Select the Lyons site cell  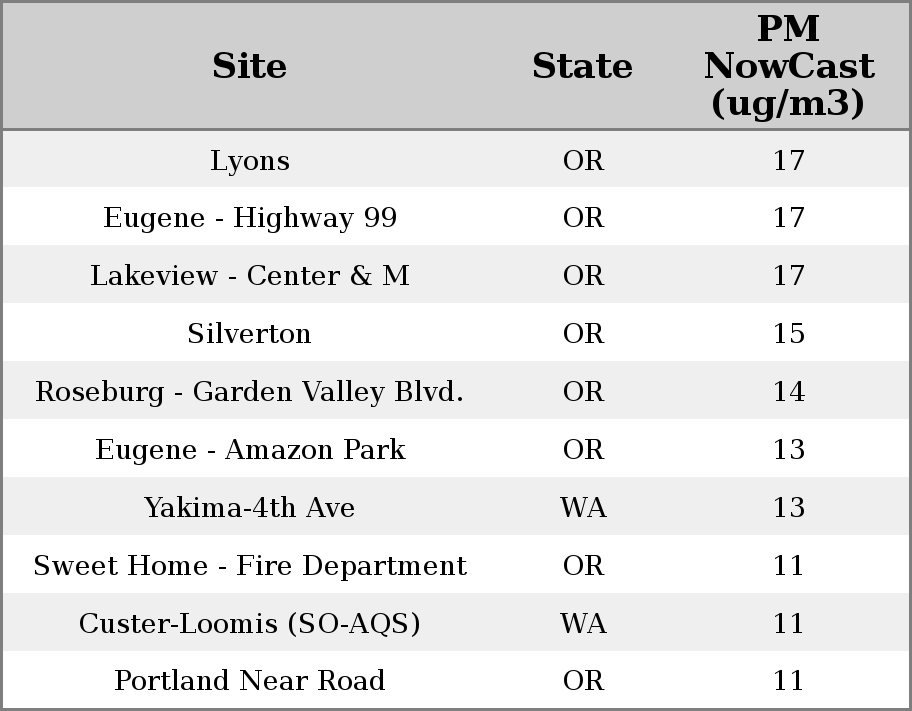click(250, 160)
